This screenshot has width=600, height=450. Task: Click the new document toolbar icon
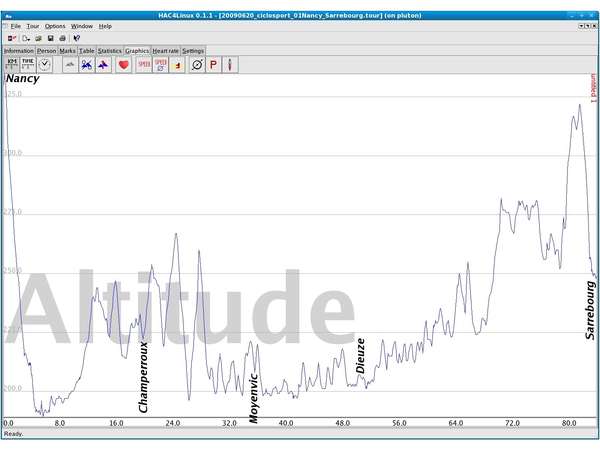tap(26, 38)
